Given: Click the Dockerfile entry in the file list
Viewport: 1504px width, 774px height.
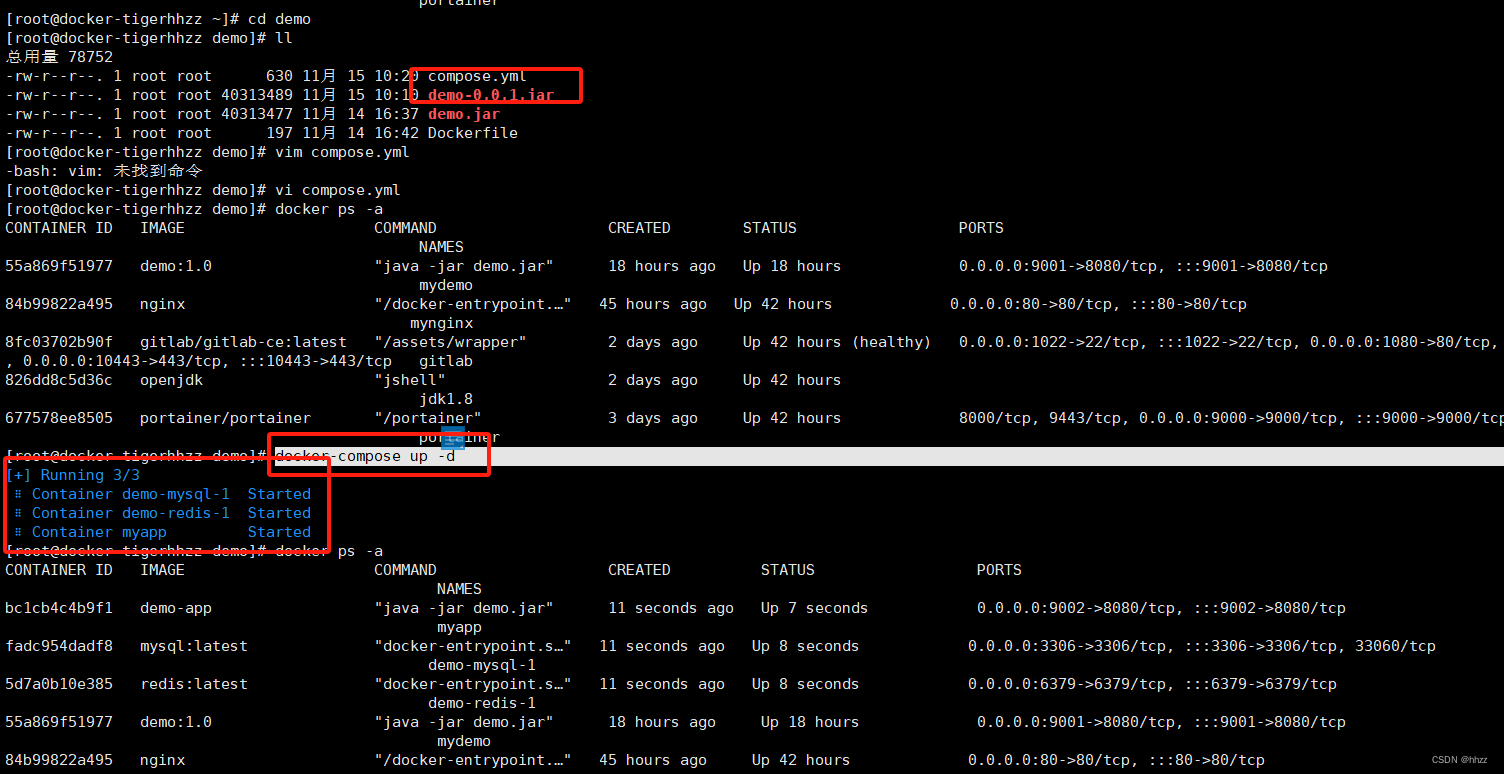Looking at the screenshot, I should click(471, 132).
